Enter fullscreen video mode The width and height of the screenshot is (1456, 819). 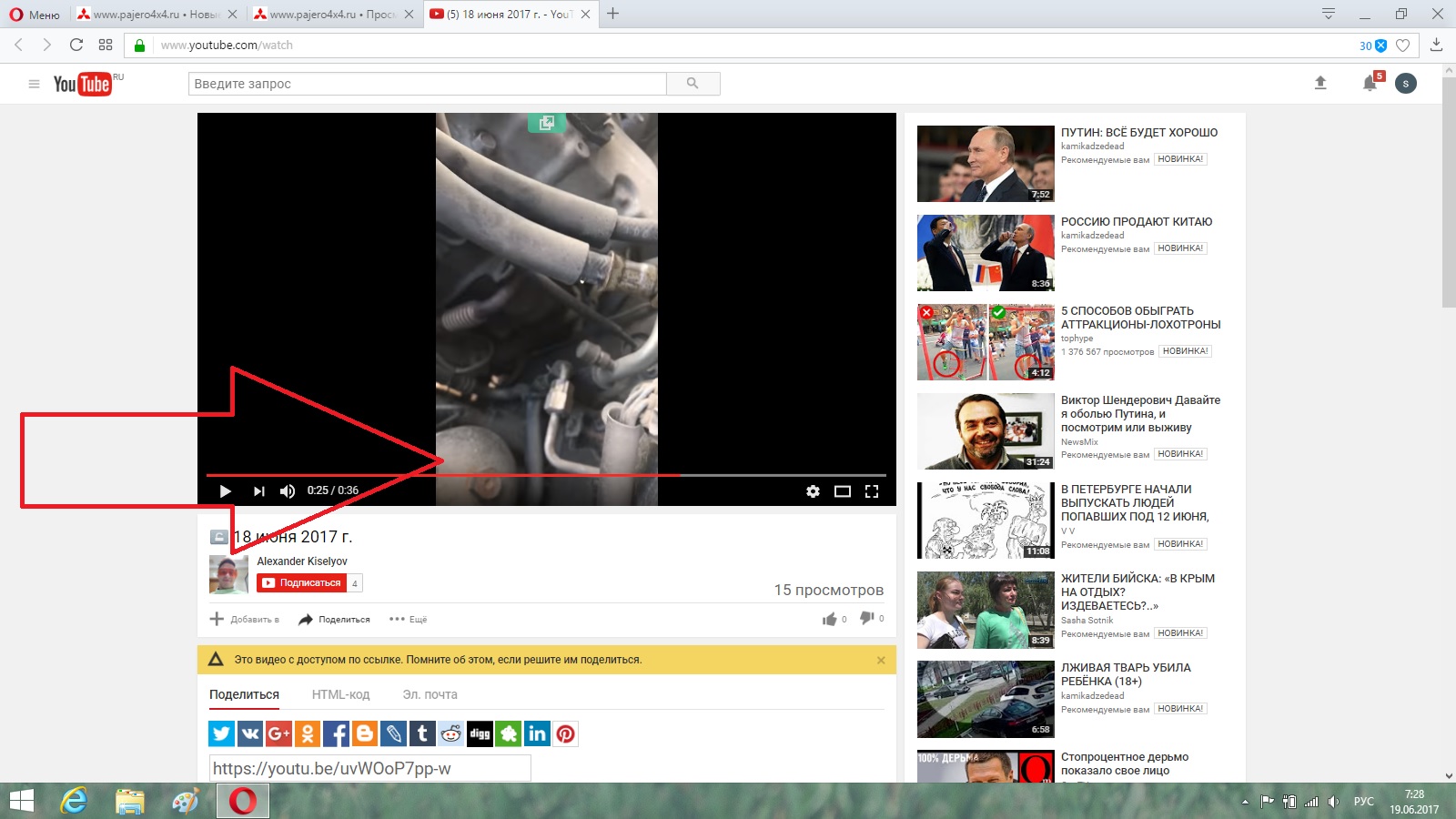(872, 491)
